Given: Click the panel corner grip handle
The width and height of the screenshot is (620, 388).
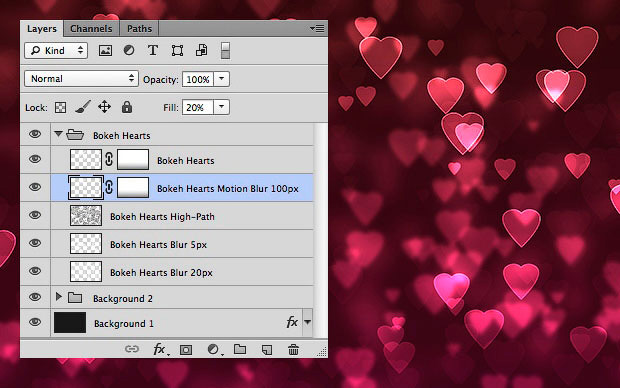Looking at the screenshot, I should pos(322,352).
